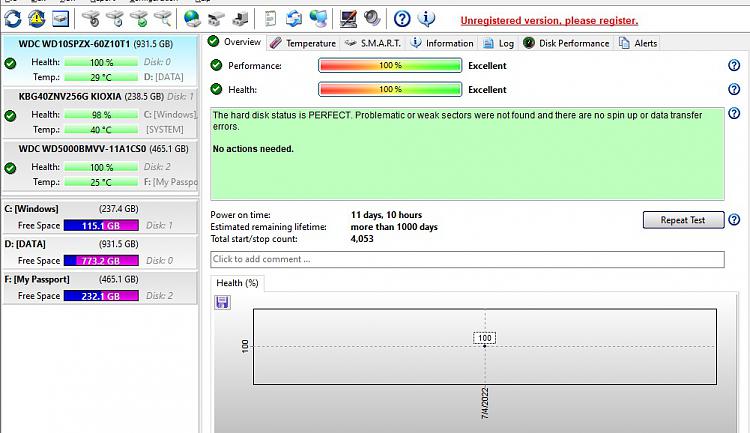Click 'Unregistered version, please register' link
This screenshot has width=750, height=433.
pyautogui.click(x=549, y=21)
